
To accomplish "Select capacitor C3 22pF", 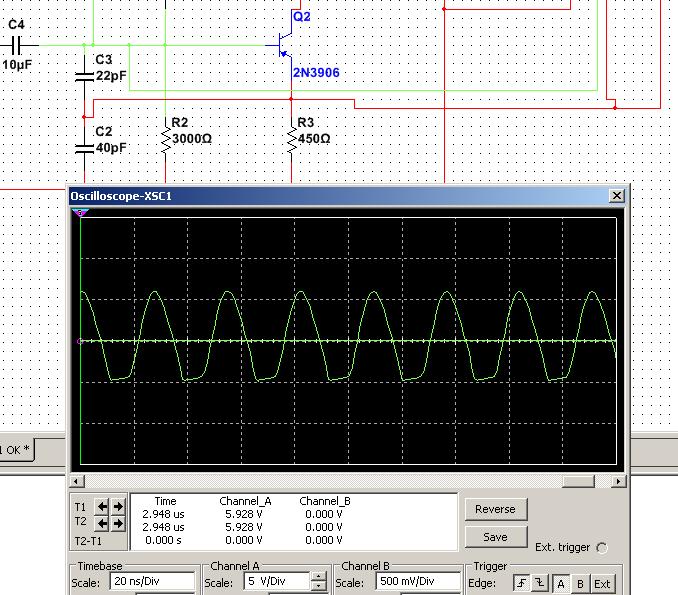I will (85, 77).
